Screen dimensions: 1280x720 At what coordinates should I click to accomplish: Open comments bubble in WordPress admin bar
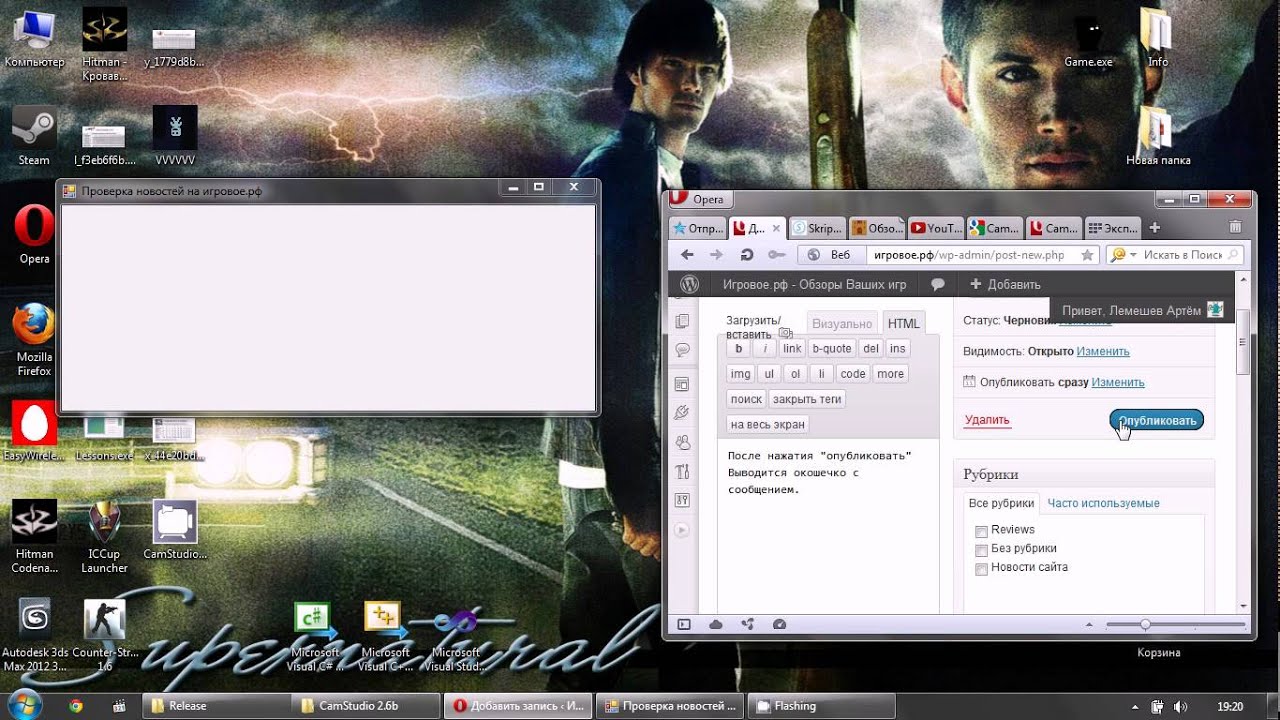[x=938, y=284]
